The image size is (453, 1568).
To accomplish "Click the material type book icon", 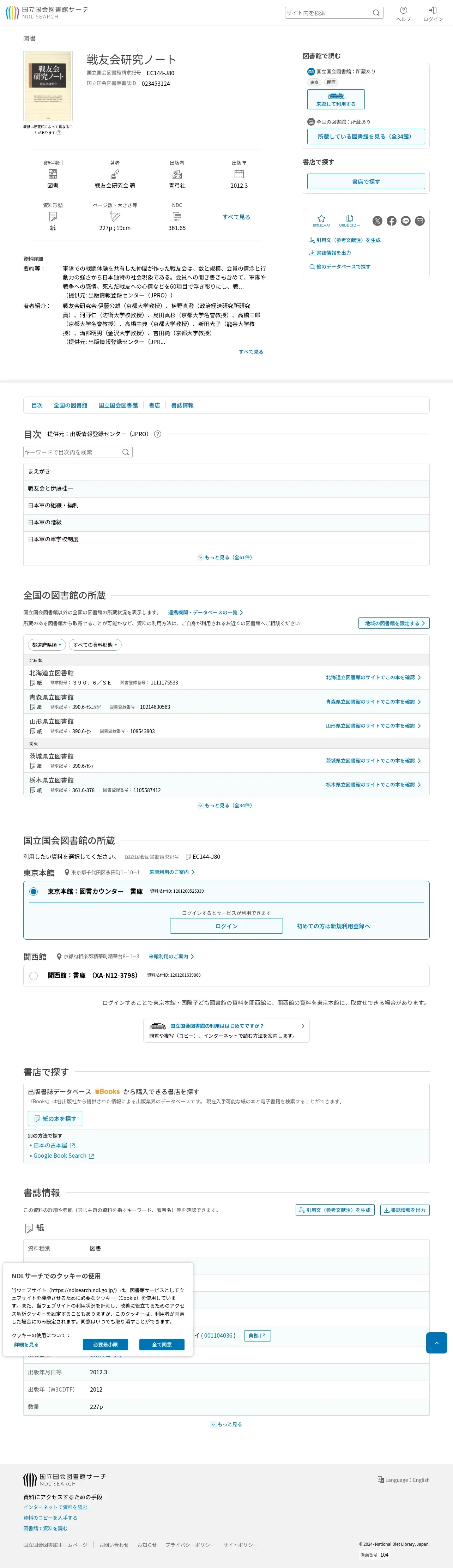I will pos(53,174).
